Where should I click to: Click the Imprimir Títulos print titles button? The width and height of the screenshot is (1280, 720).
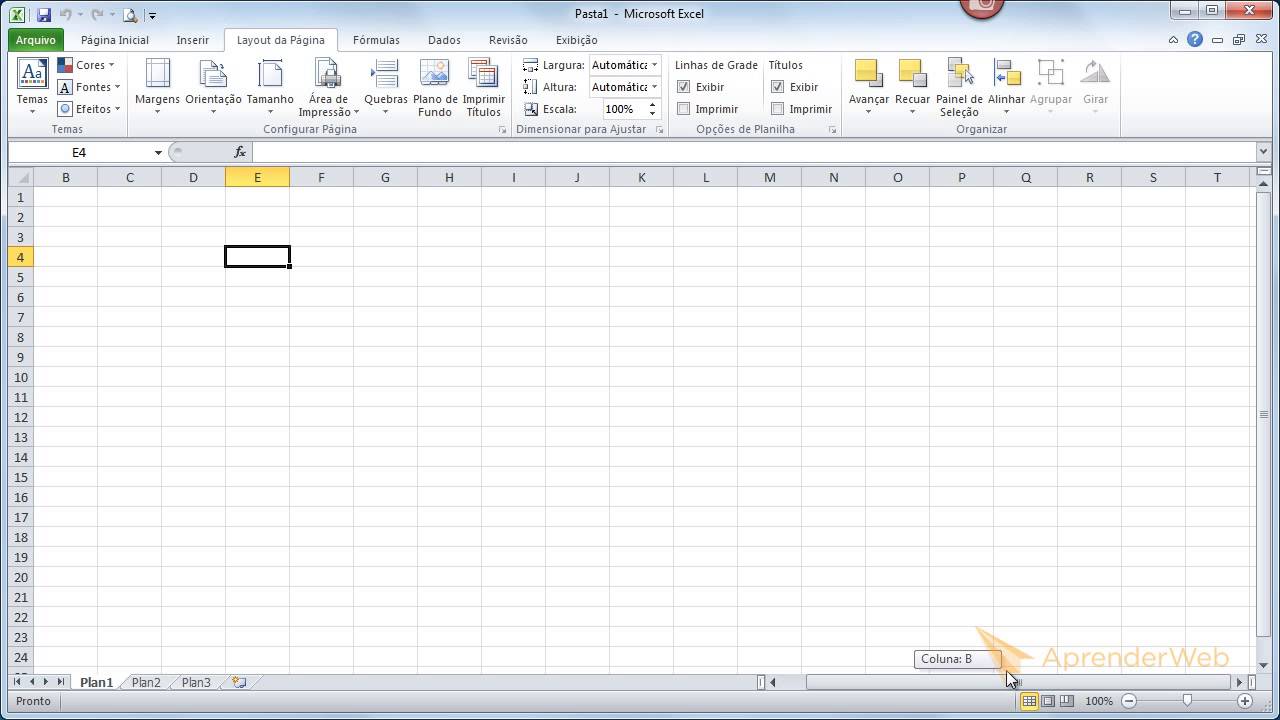tap(484, 85)
